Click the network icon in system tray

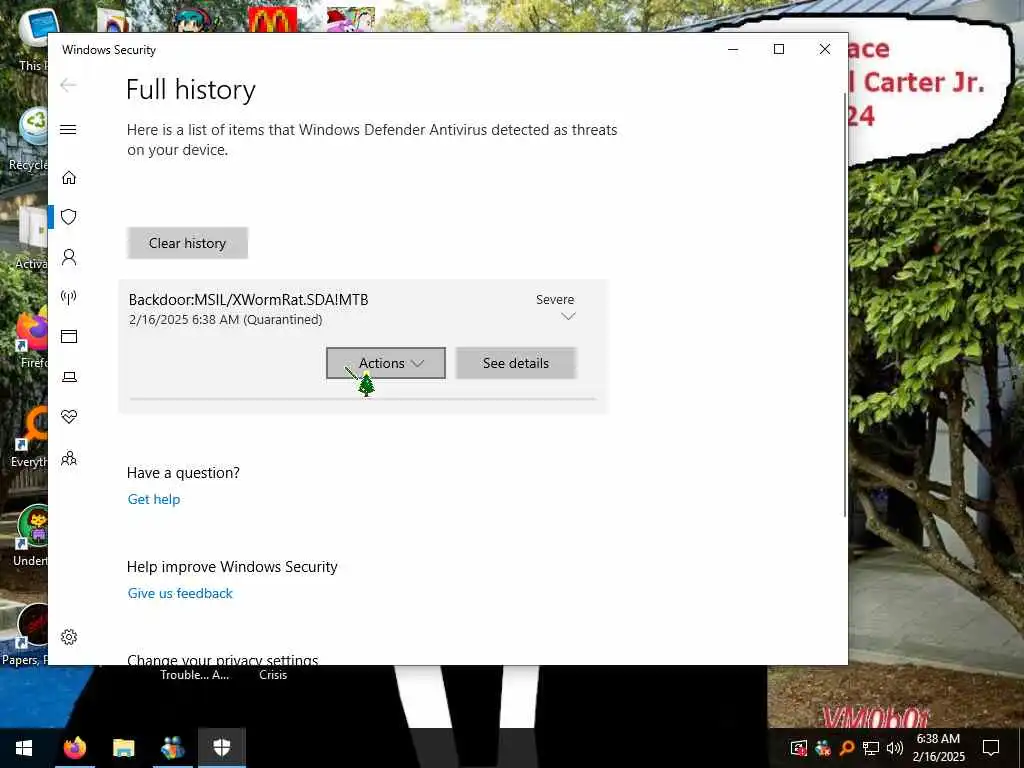coord(871,748)
